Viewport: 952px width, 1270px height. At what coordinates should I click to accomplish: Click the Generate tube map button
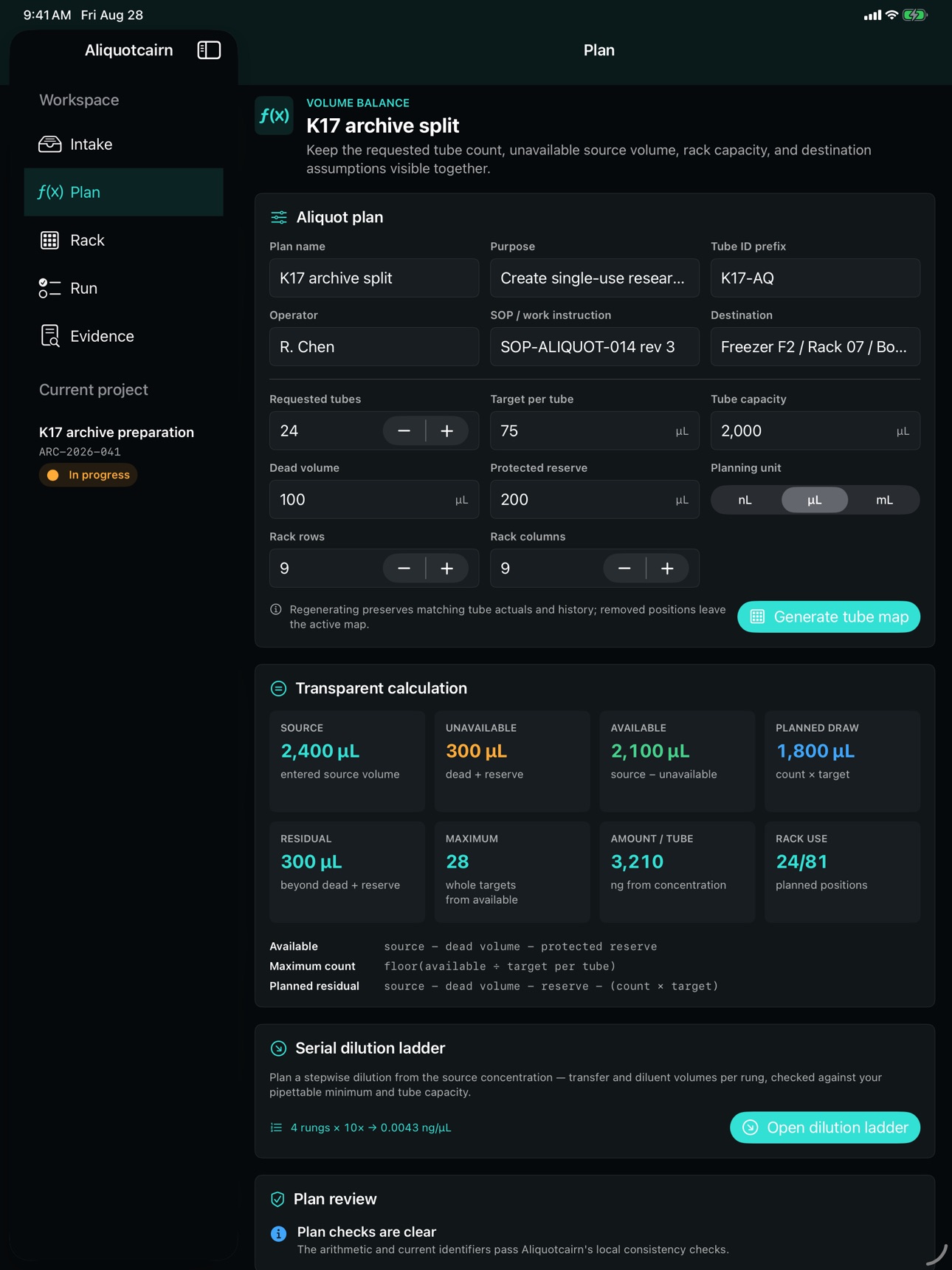click(x=829, y=617)
